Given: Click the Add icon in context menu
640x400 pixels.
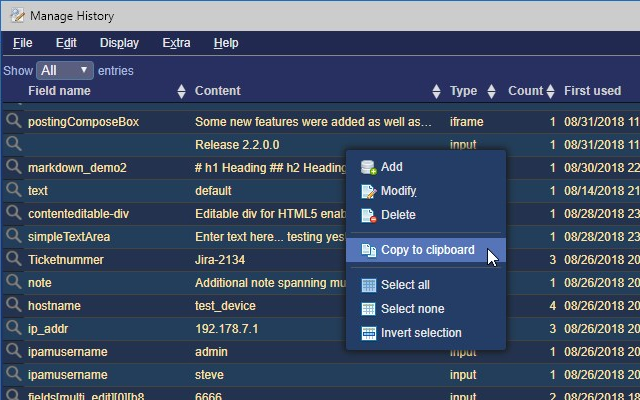Looking at the screenshot, I should pos(368,167).
